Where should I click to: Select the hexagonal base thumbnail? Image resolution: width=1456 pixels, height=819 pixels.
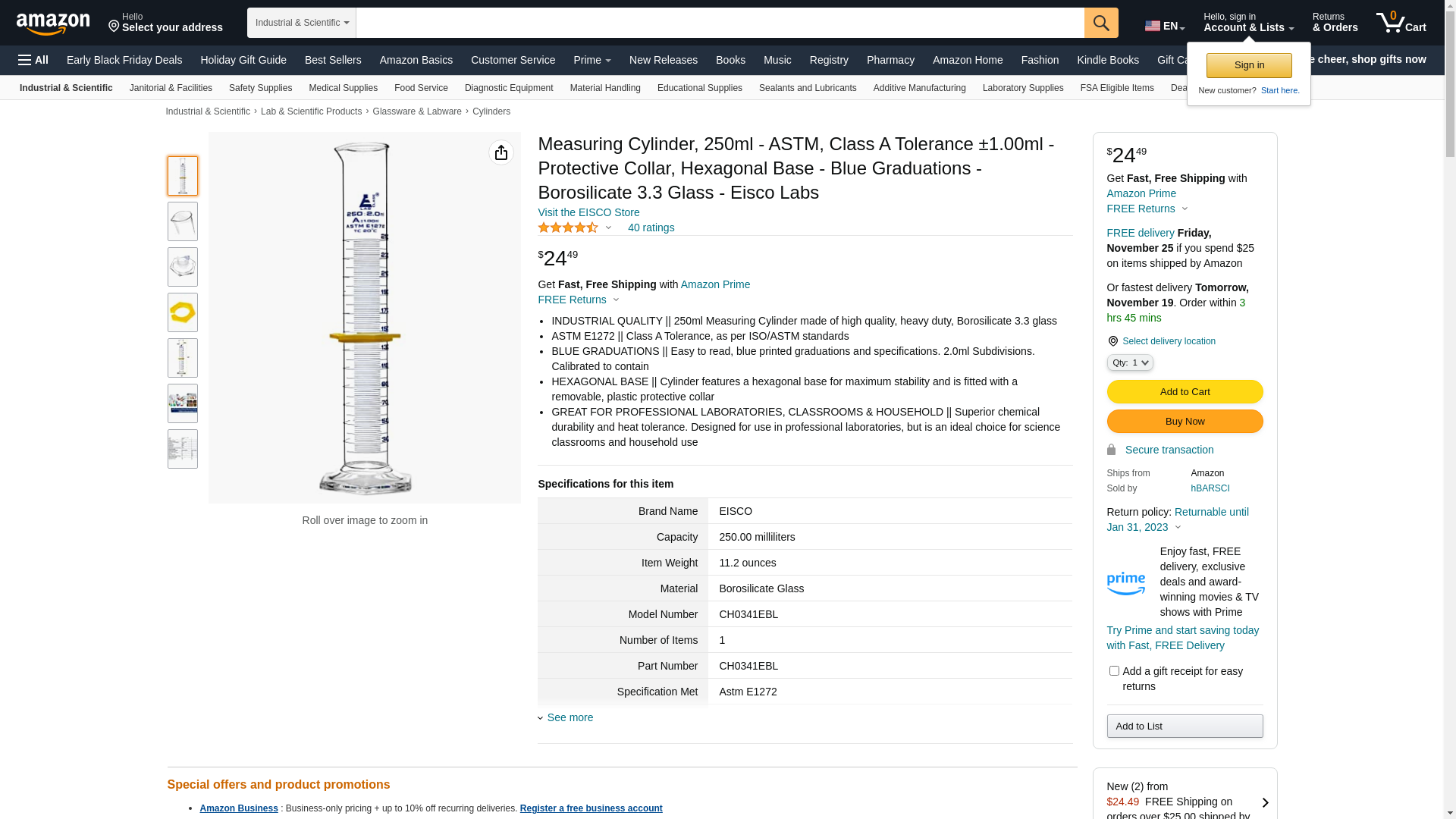183,267
